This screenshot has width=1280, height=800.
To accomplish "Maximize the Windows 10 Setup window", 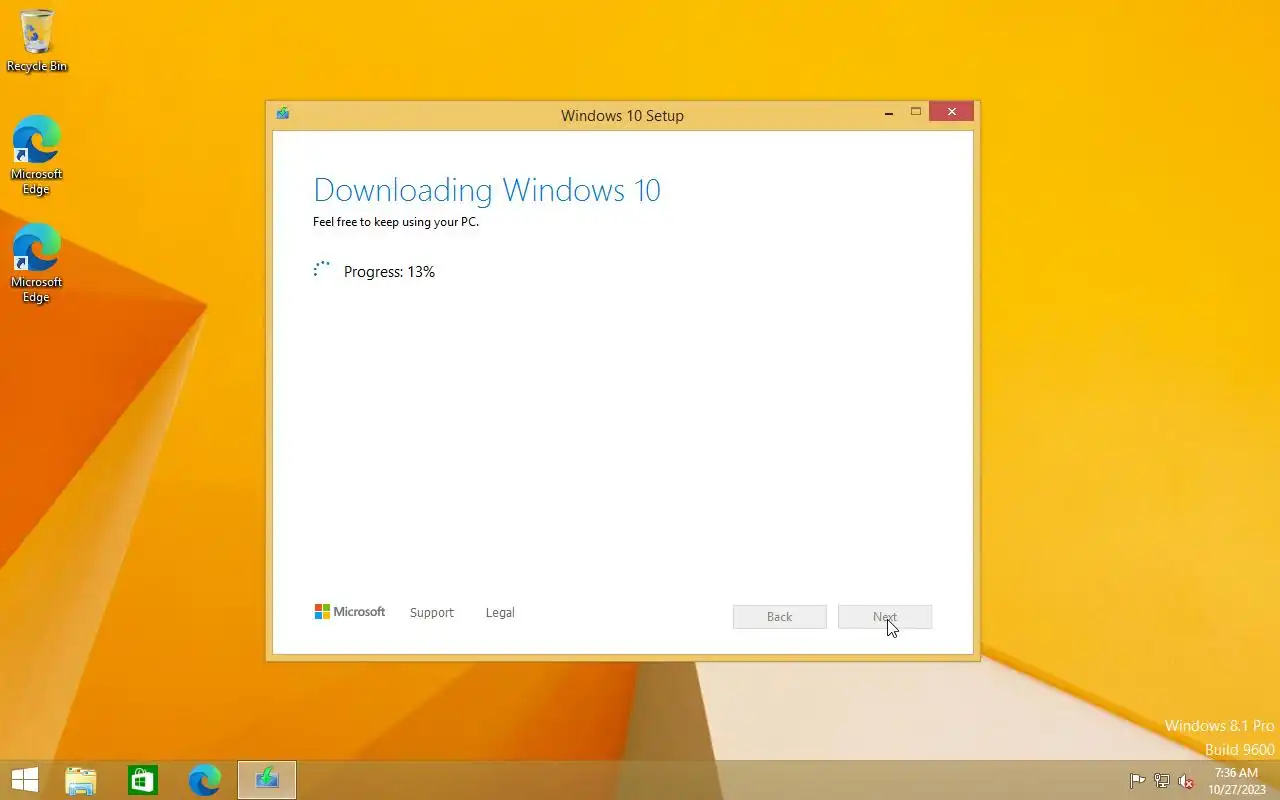I will (915, 112).
